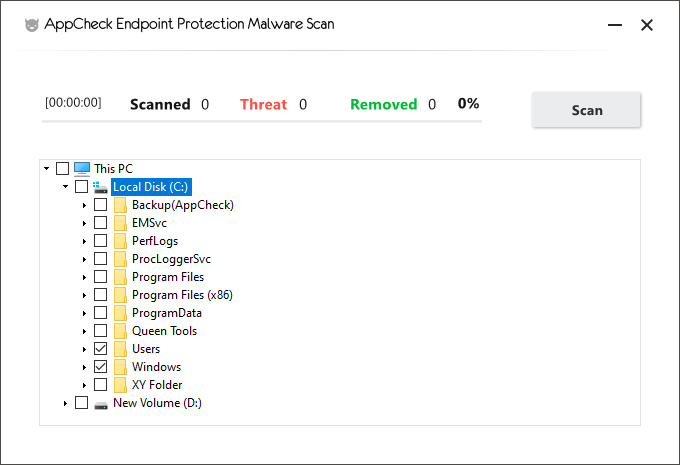The height and width of the screenshot is (465, 680).
Task: Click the Queen Tools folder icon
Action: pyautogui.click(x=120, y=331)
